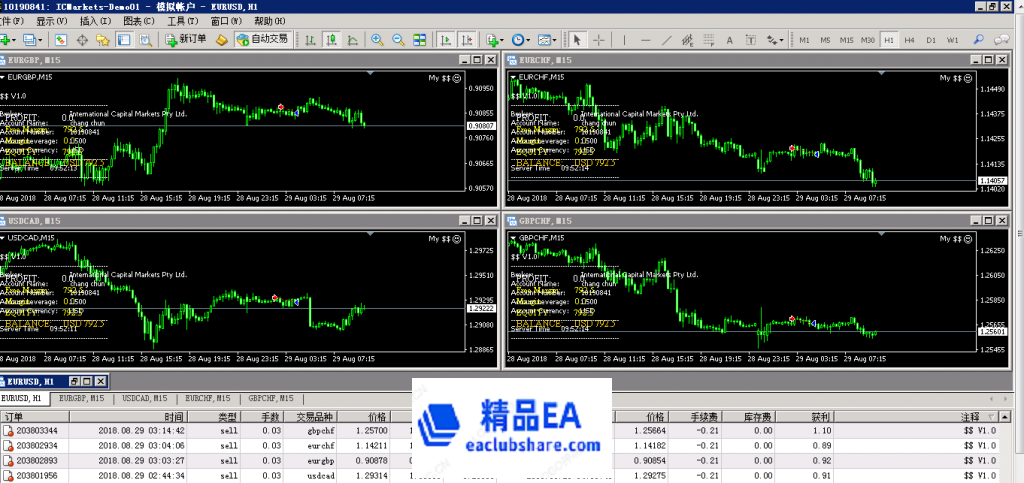
Task: Select the text label (A) tool
Action: 727,40
